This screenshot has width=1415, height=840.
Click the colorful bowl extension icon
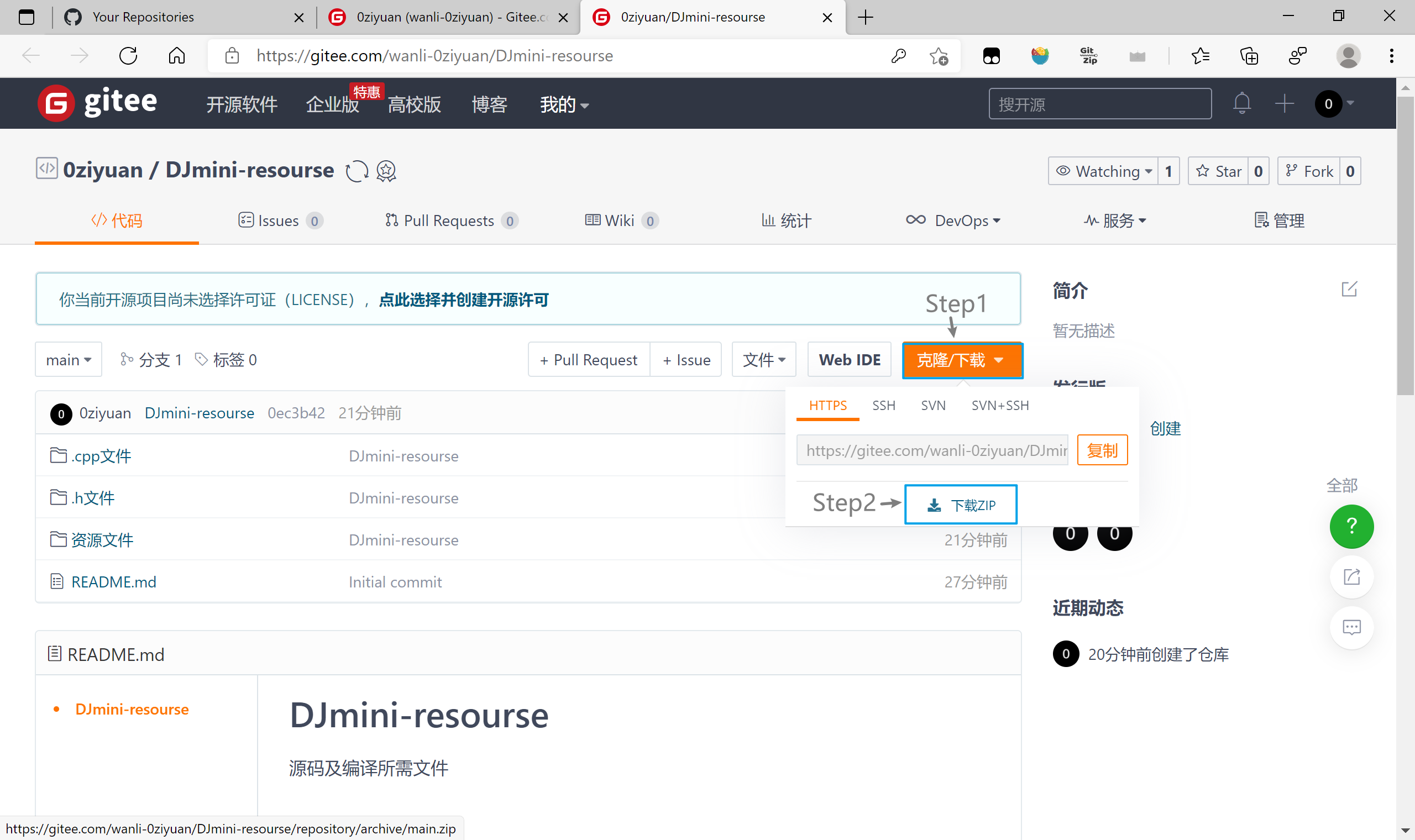pos(1040,55)
